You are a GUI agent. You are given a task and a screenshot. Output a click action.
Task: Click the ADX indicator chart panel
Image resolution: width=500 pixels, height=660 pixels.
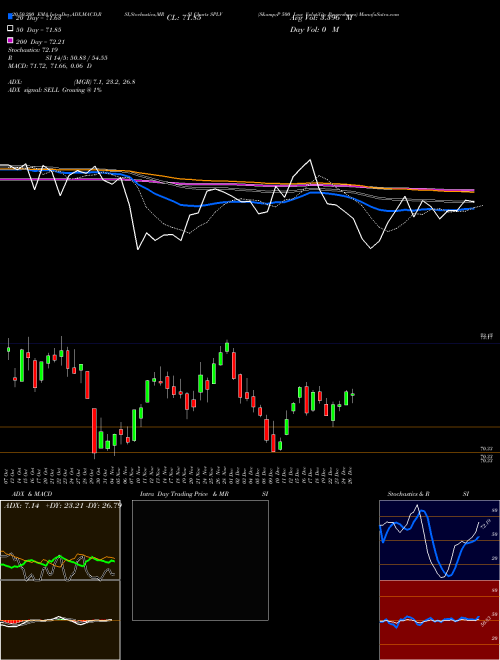pos(60,540)
